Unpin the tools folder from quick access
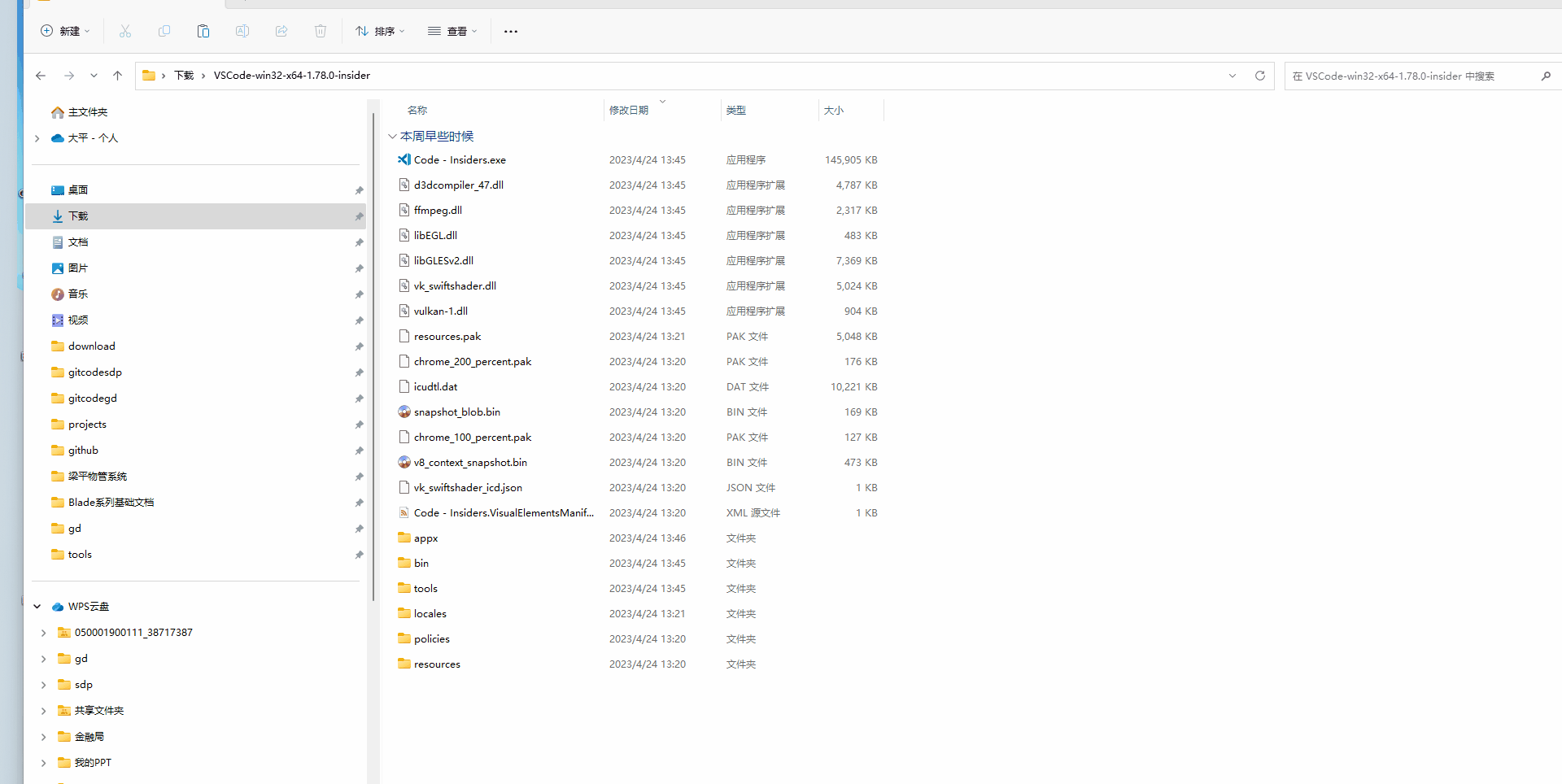 pyautogui.click(x=359, y=555)
